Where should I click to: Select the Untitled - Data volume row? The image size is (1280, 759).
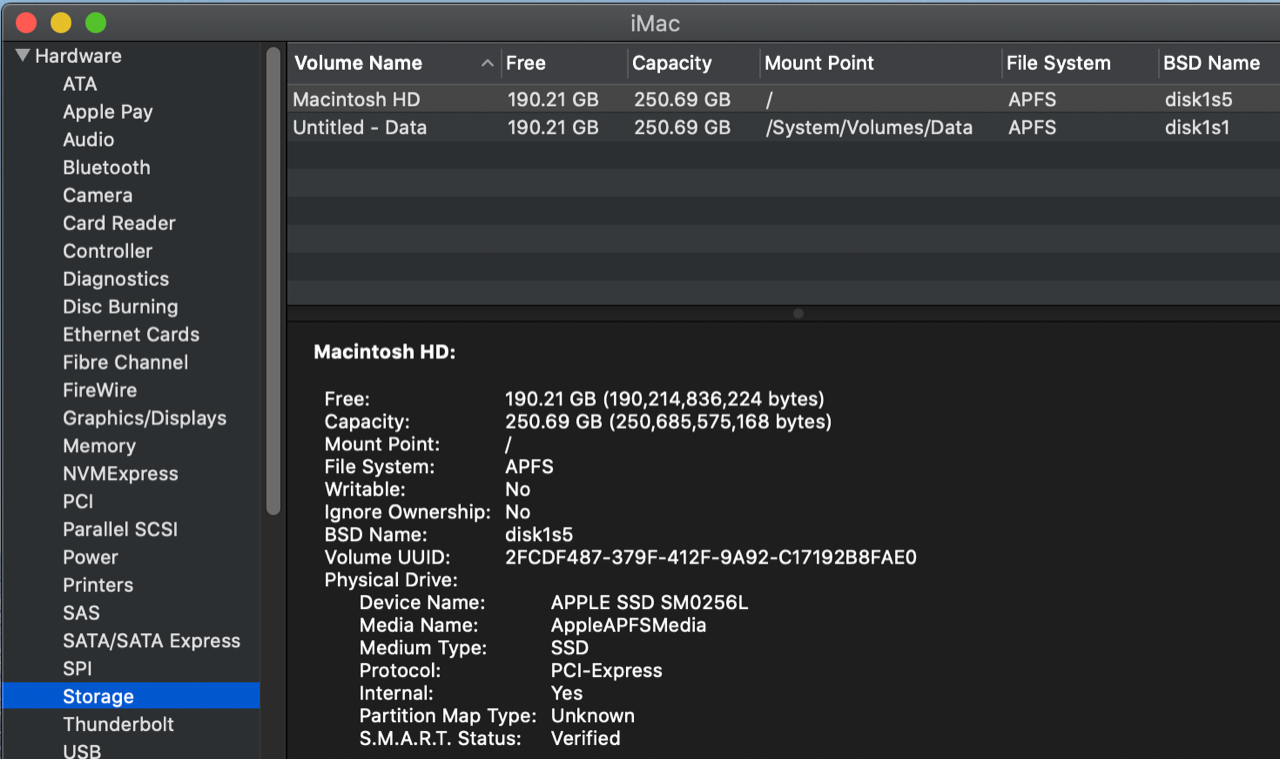(x=783, y=128)
